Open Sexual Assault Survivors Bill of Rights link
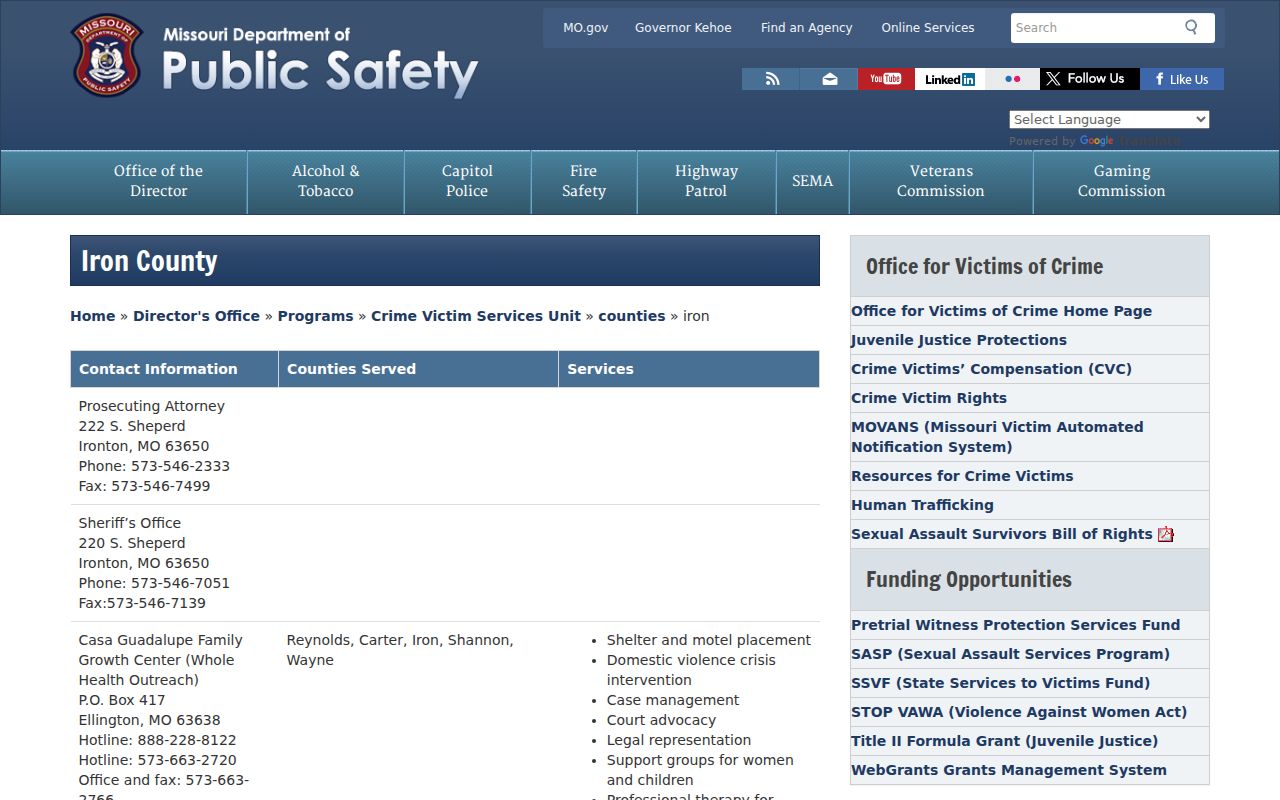The height and width of the screenshot is (800, 1280). click(1002, 534)
